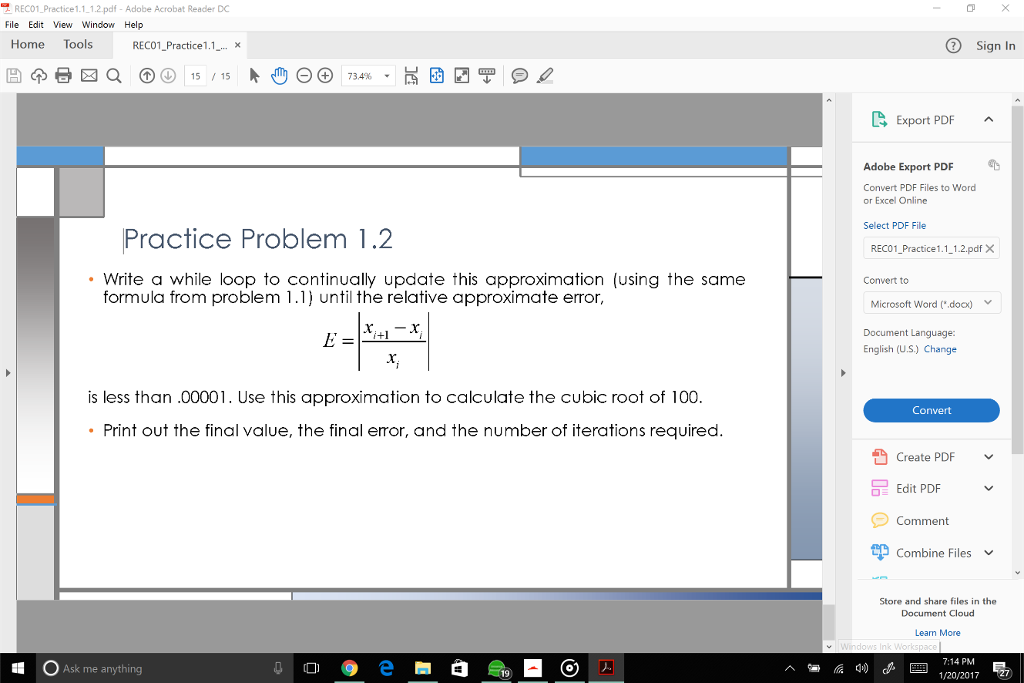Print the PDF document
1024x683 pixels.
pos(62,75)
